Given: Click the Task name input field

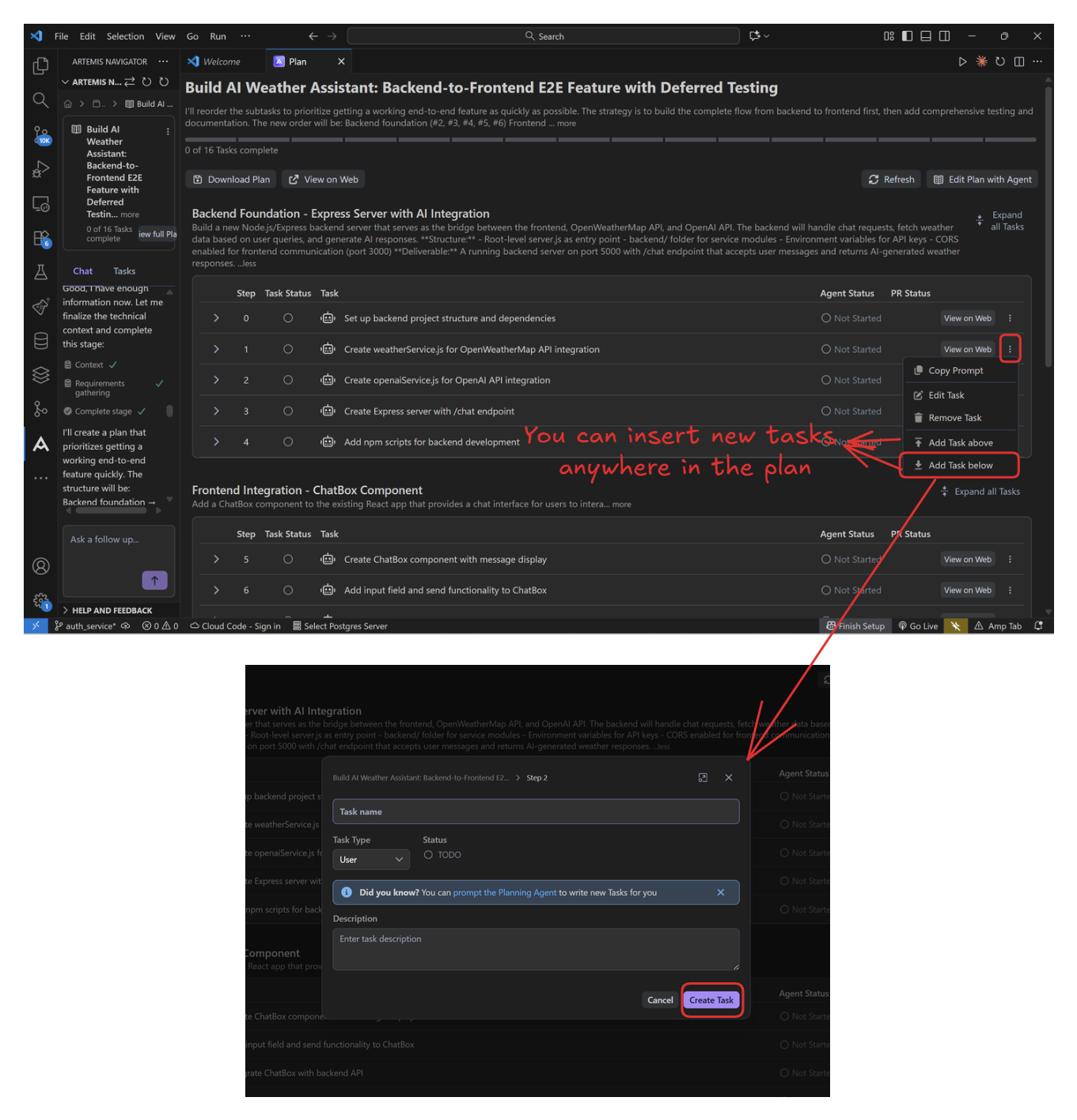Looking at the screenshot, I should click(x=536, y=811).
